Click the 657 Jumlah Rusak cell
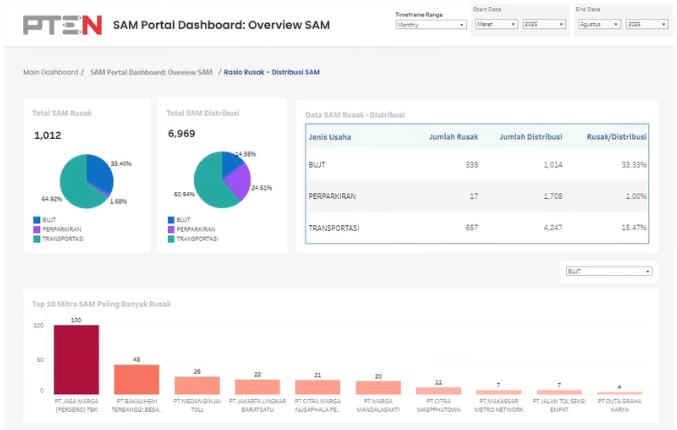Image resolution: width=677 pixels, height=430 pixels. tap(471, 228)
